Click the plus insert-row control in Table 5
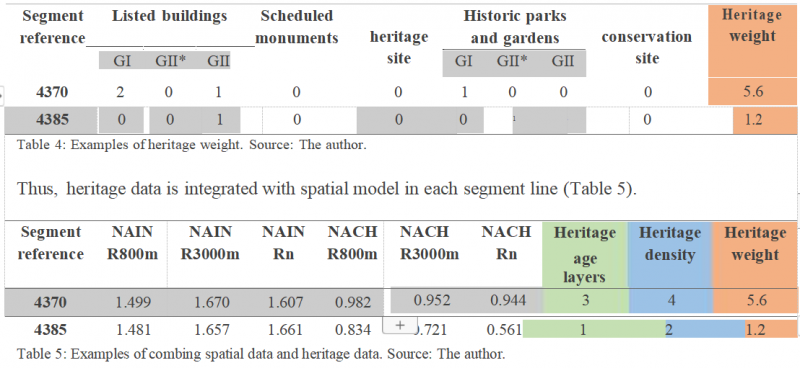Viewport: 800px width, 368px height. click(x=400, y=326)
